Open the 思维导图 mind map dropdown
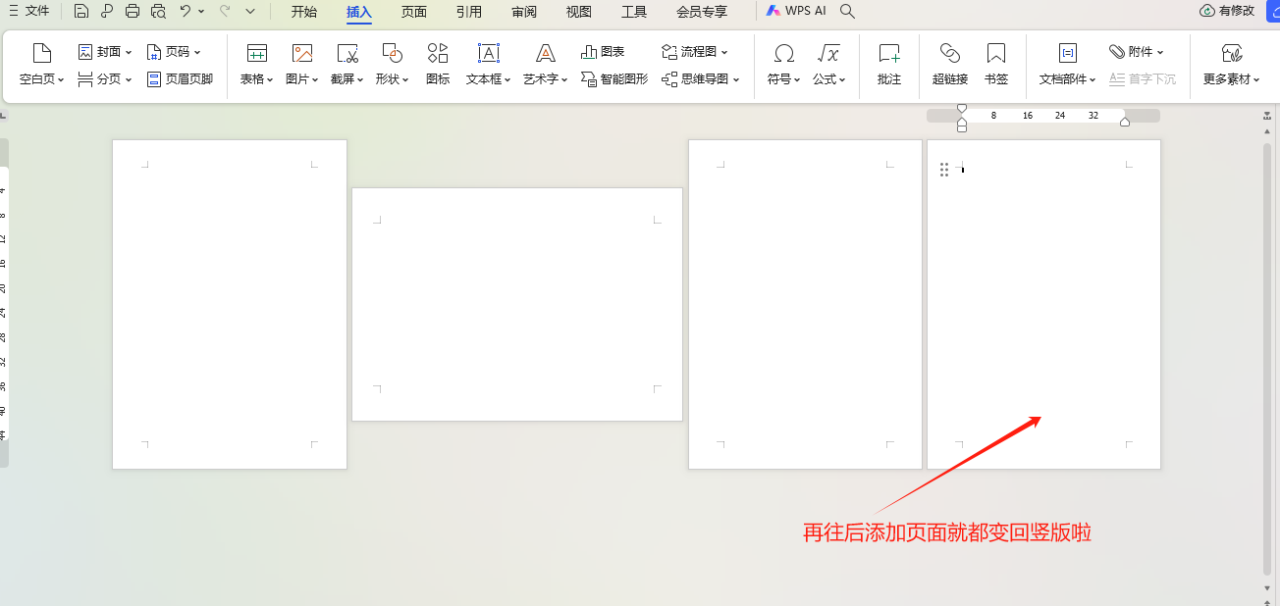Screen dimensions: 1280x606 point(701,79)
